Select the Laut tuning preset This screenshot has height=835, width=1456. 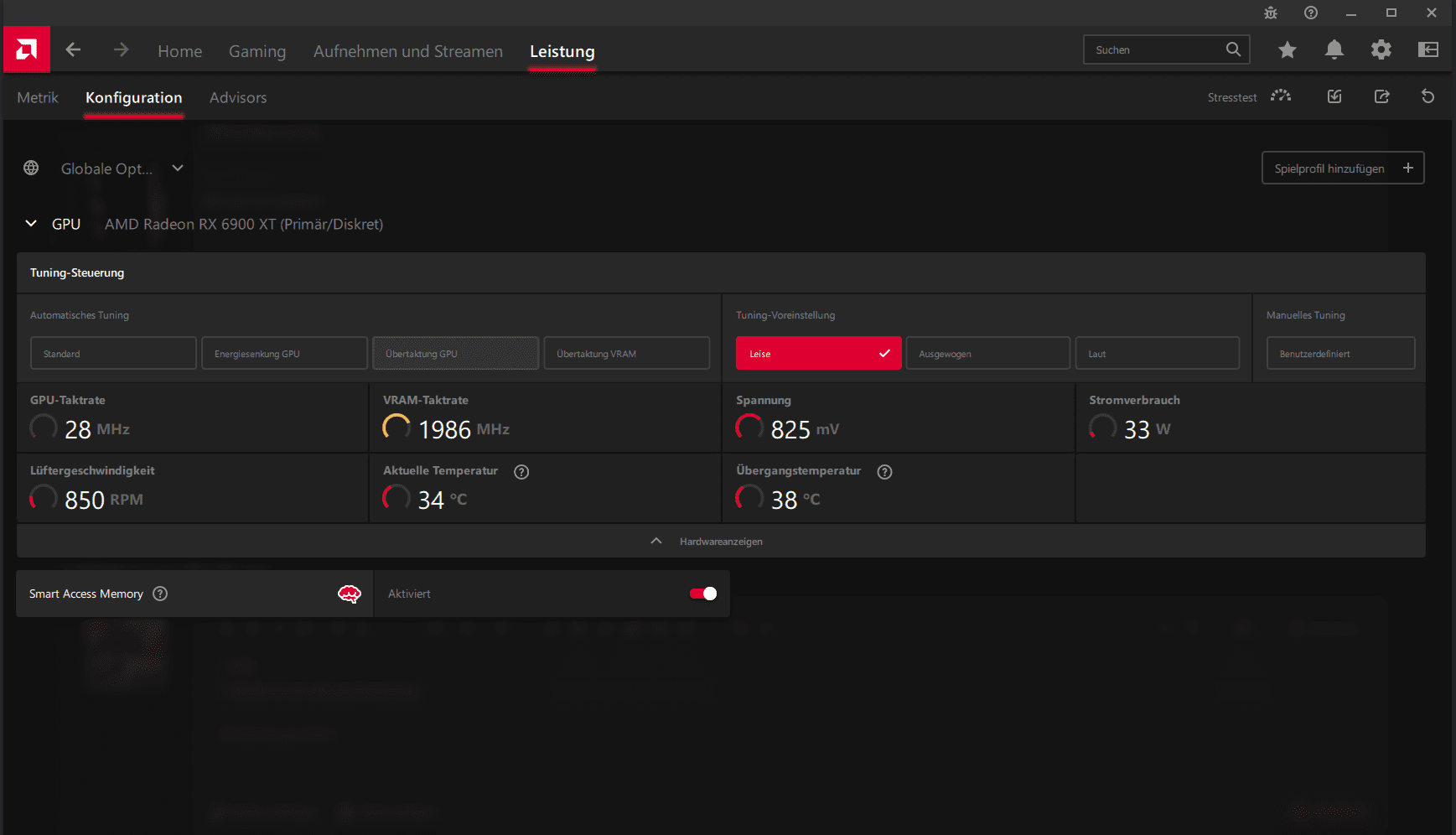[x=1158, y=353]
